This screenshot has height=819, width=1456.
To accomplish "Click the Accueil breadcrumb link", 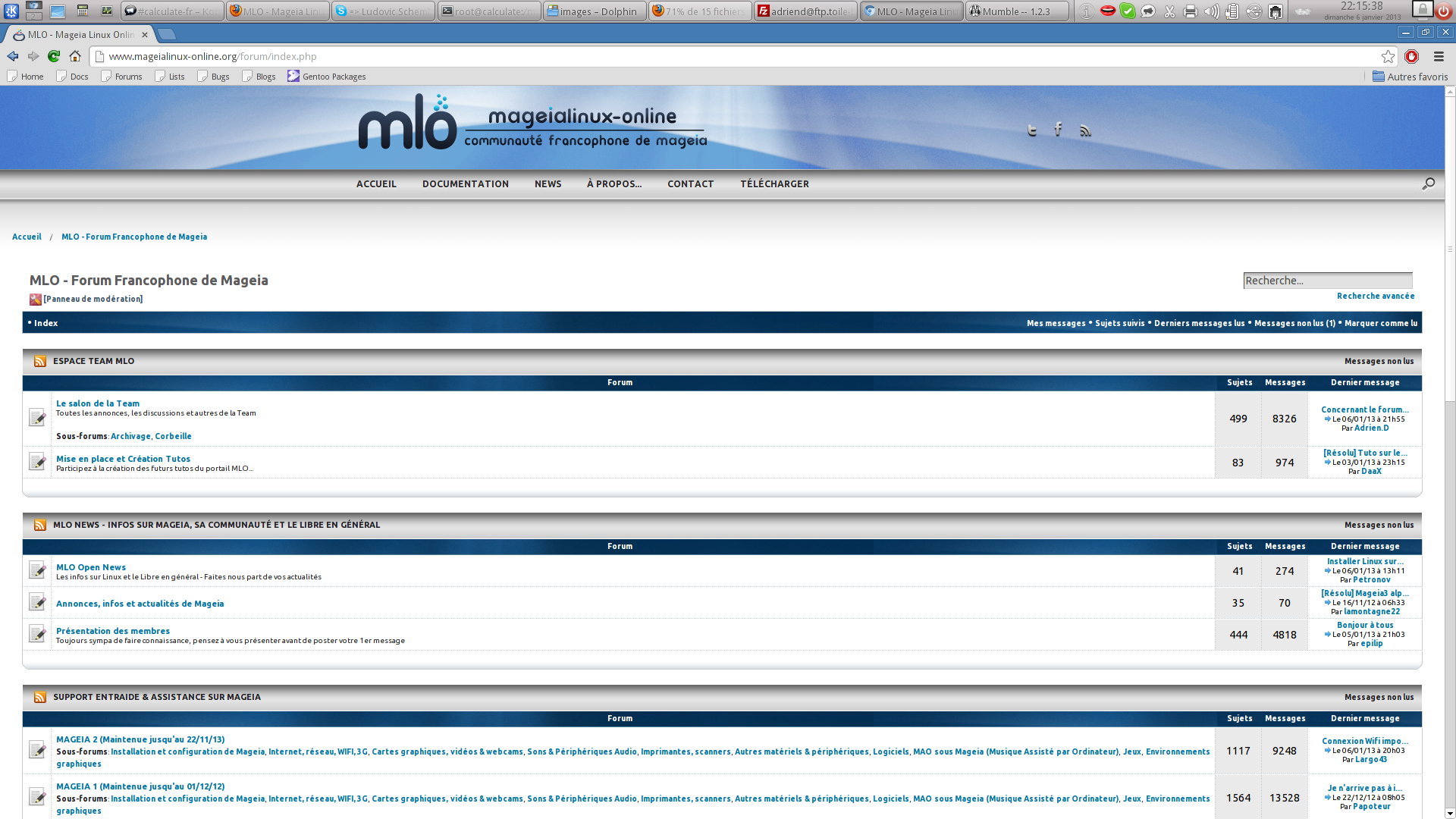I will 27,237.
